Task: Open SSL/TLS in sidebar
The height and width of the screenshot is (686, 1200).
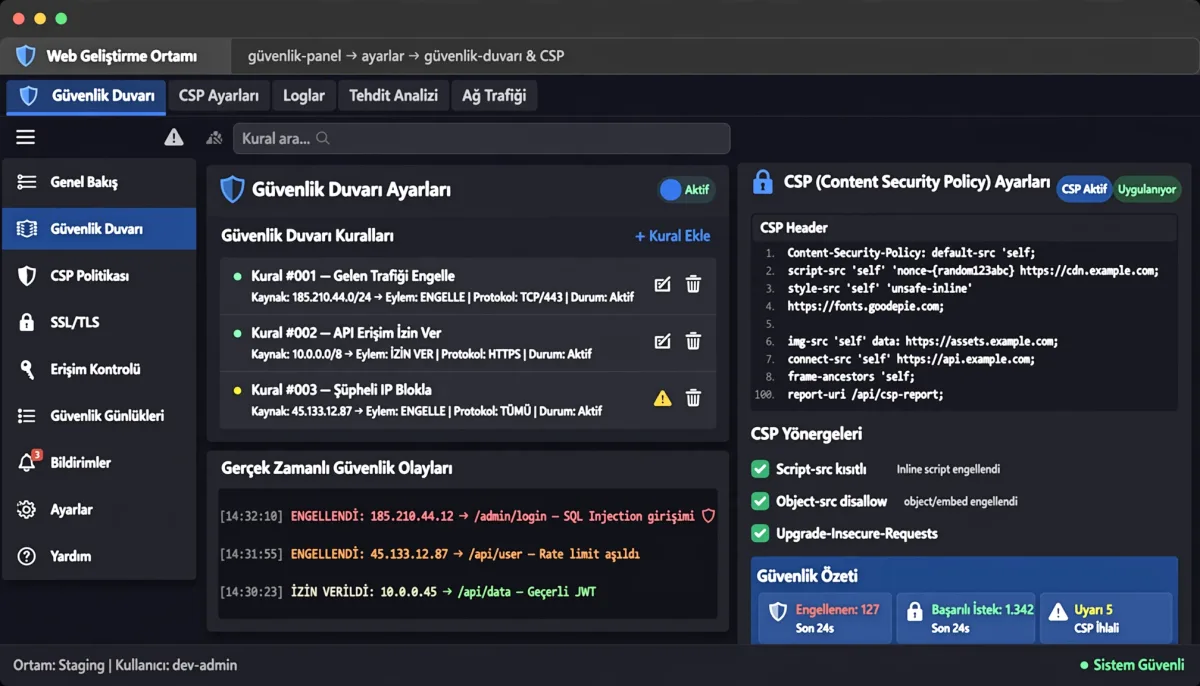Action: coord(99,322)
